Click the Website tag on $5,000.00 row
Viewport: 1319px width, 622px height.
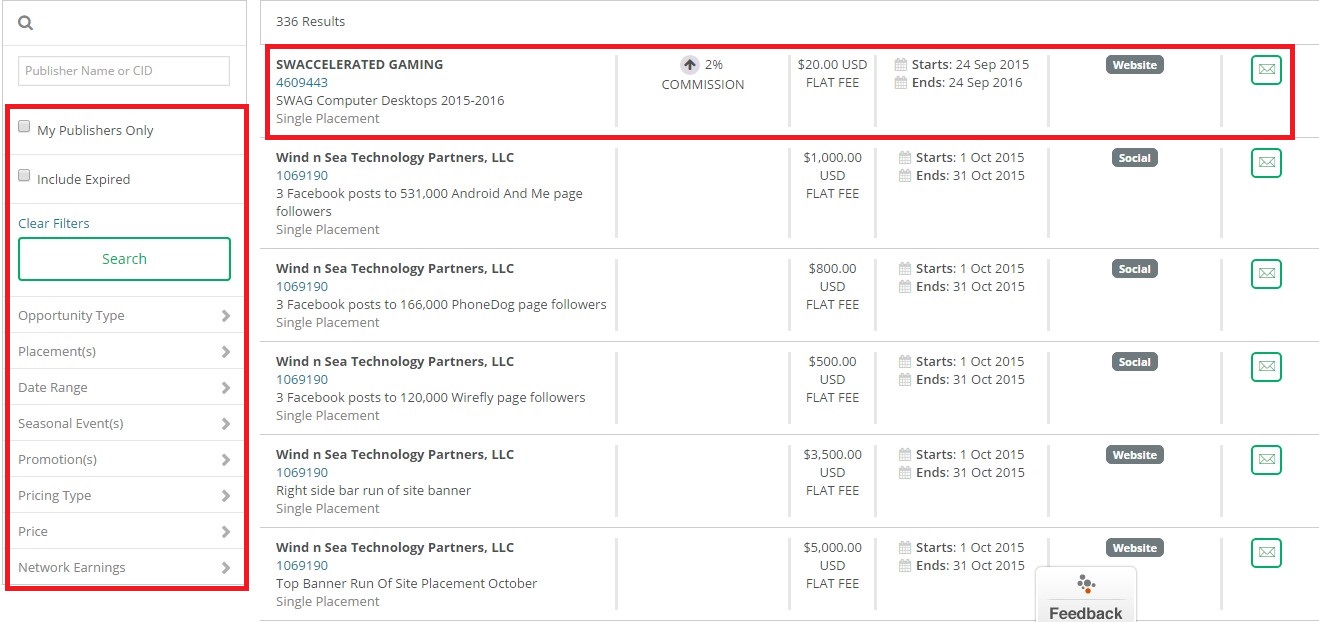point(1135,548)
